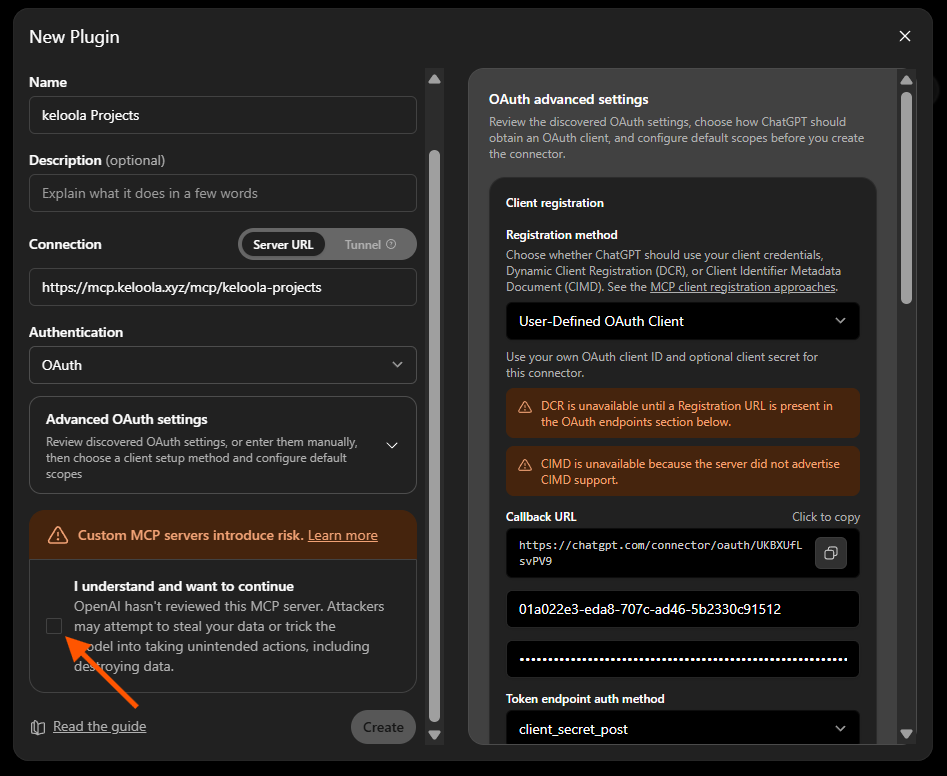The image size is (947, 776).
Task: Click right panel scroll down arrow
Action: (906, 734)
